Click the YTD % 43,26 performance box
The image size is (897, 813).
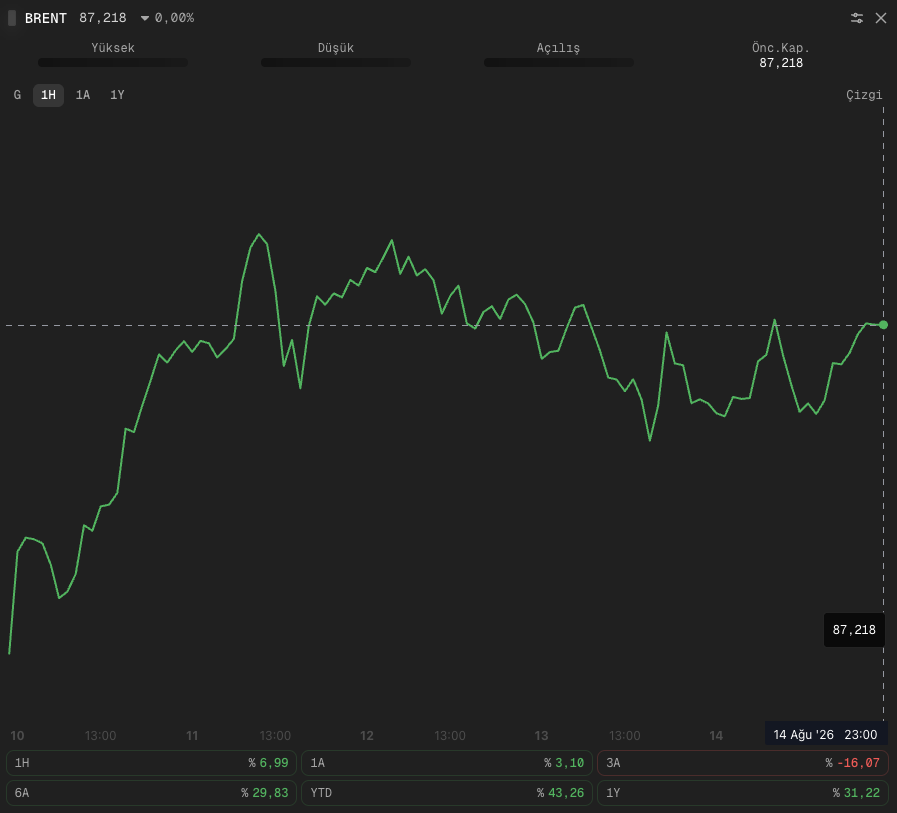tap(447, 793)
